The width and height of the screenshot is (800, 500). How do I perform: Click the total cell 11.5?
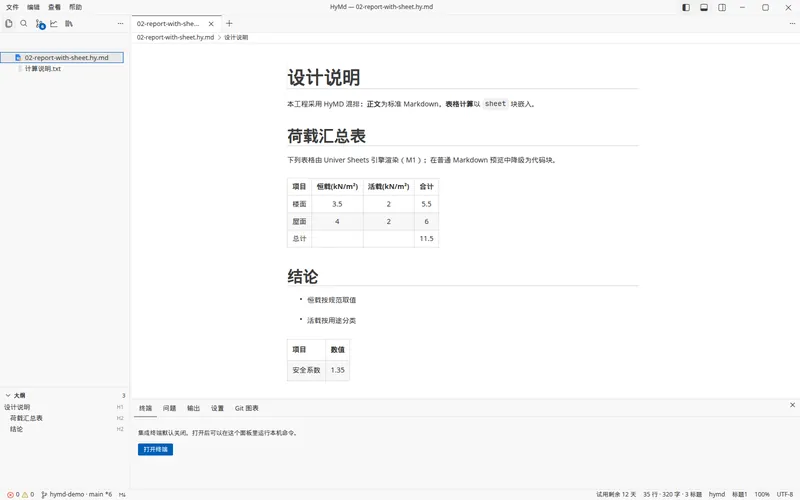(x=427, y=239)
